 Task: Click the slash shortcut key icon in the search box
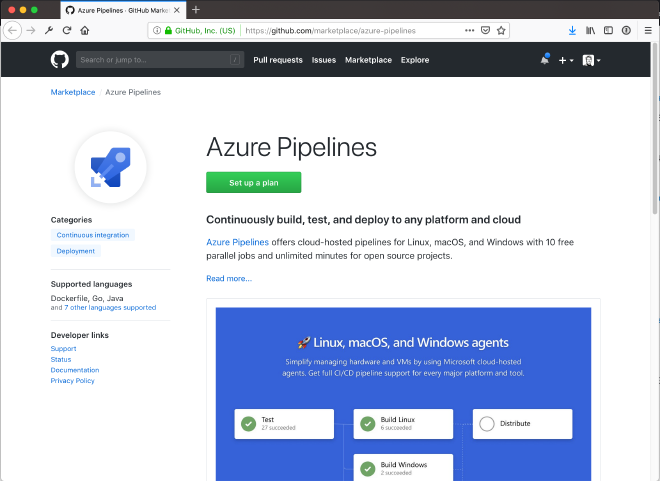[235, 60]
